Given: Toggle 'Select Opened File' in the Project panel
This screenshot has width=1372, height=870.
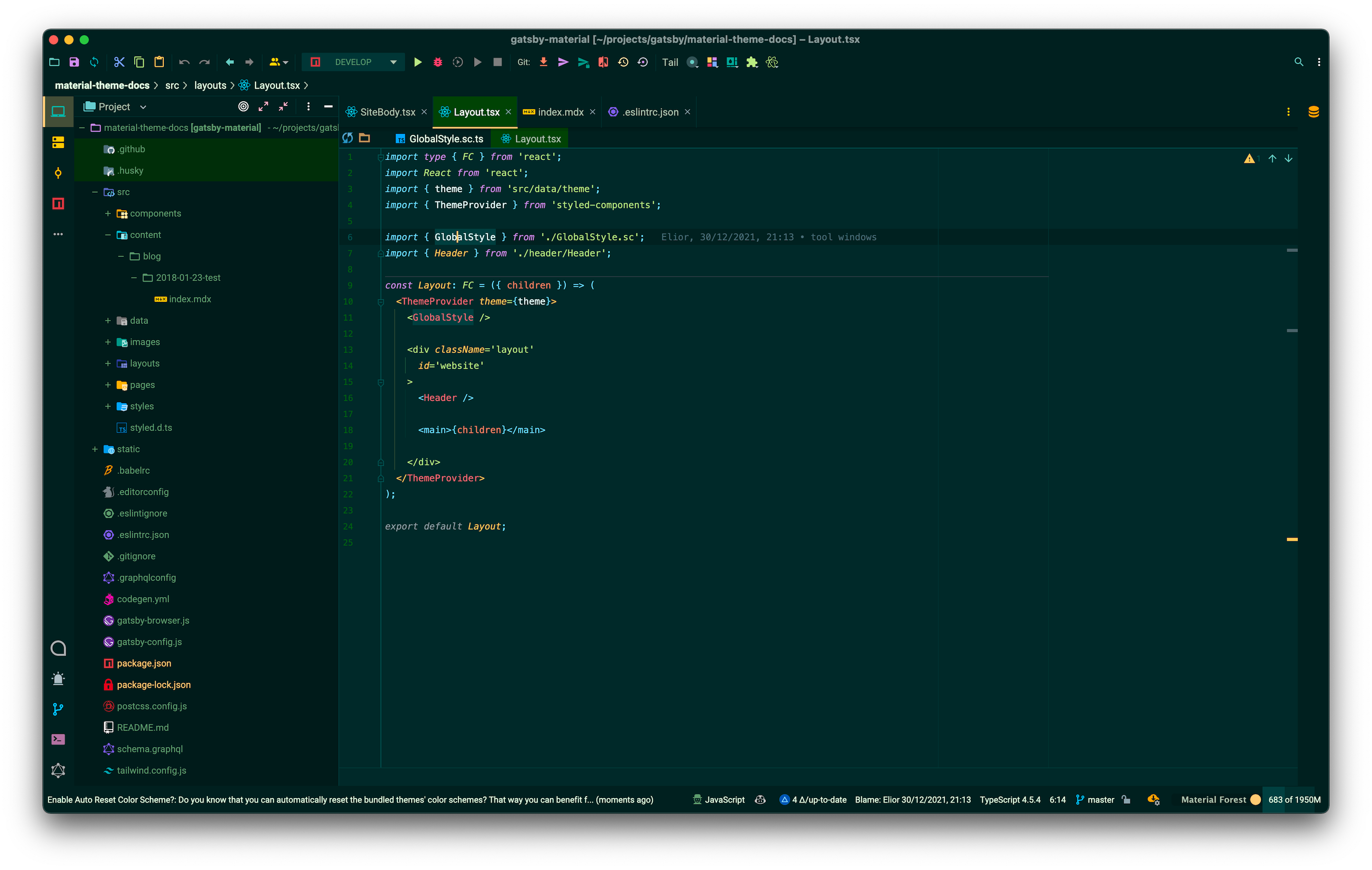Looking at the screenshot, I should pos(244,106).
